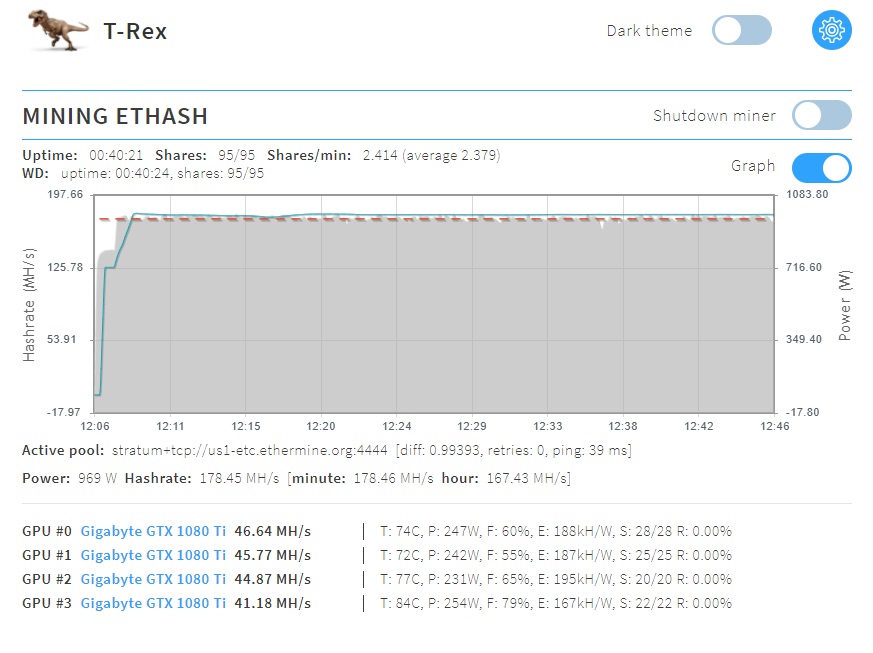Click the Shares/min value 2.414
This screenshot has width=873, height=653.
point(380,155)
